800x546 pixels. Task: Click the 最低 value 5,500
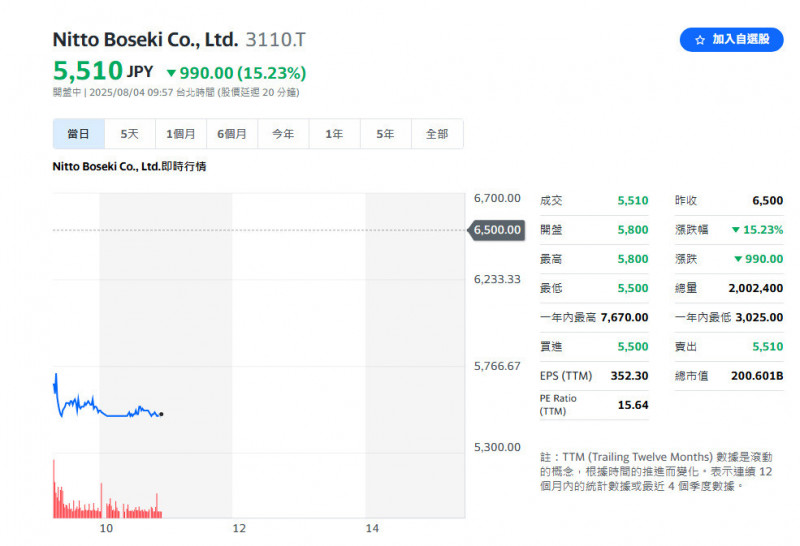633,288
